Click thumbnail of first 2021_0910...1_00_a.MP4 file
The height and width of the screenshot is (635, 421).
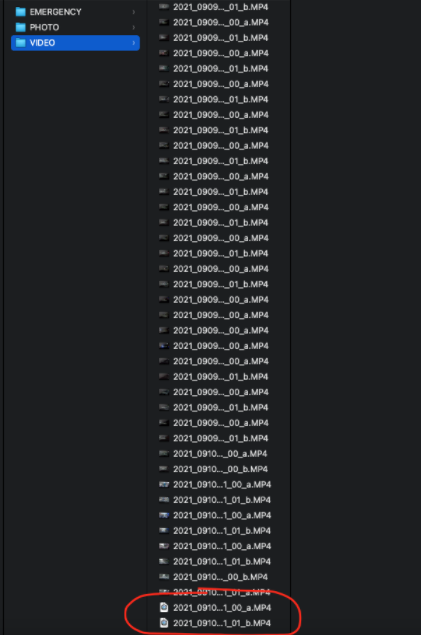click(x=164, y=484)
